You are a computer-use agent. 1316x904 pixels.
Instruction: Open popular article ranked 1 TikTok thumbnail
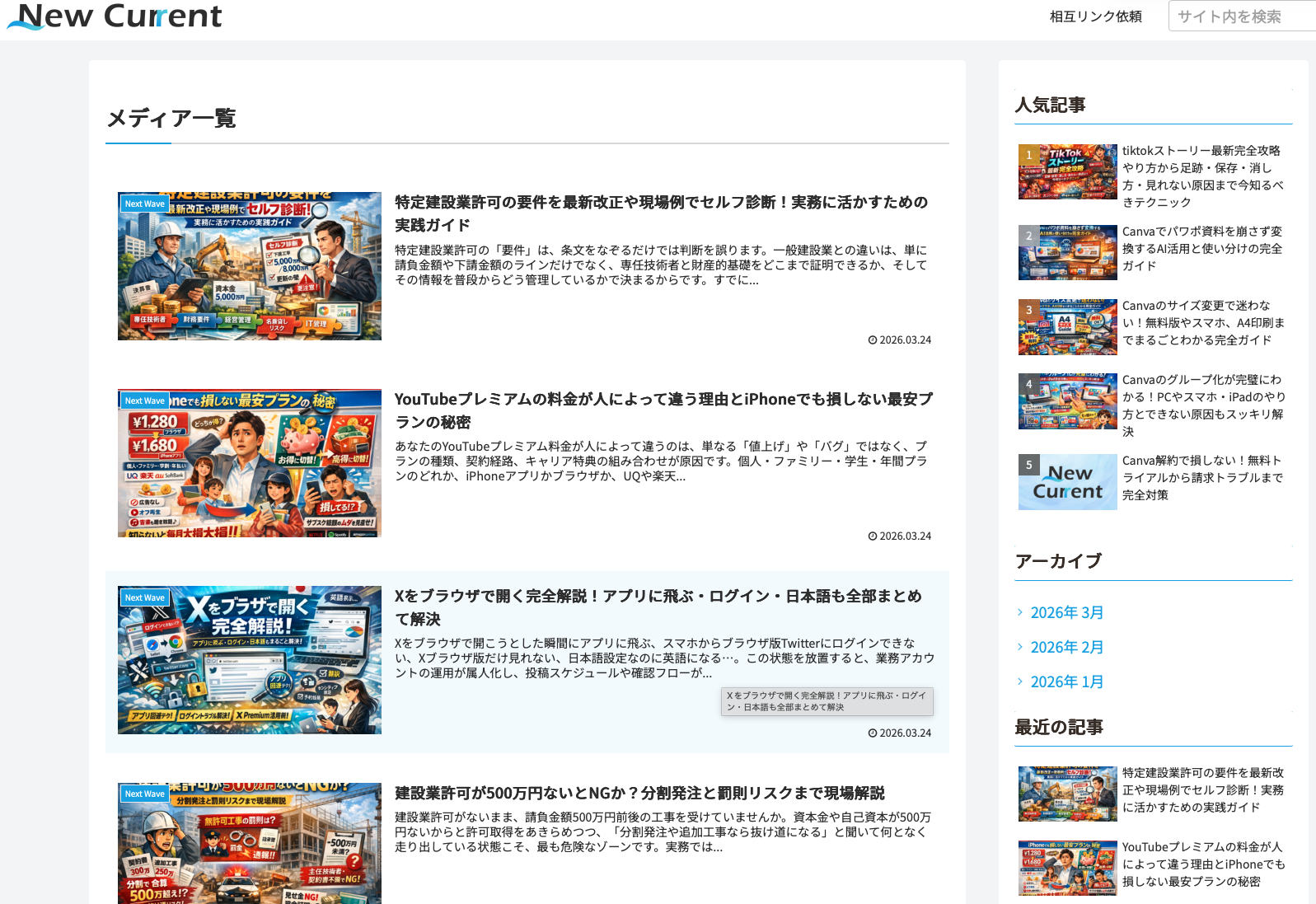click(x=1067, y=172)
